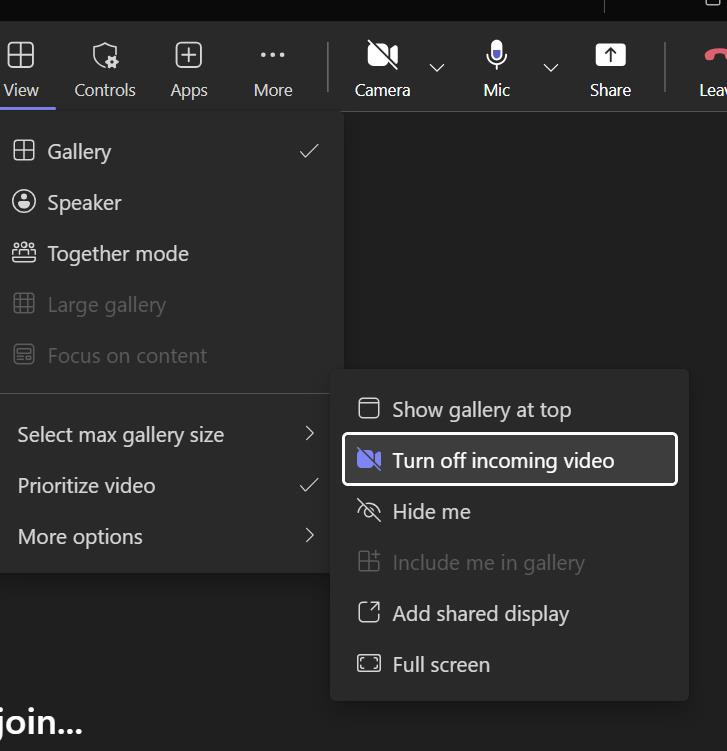Click the Include me in gallery icon
Image resolution: width=727 pixels, height=751 pixels.
point(369,560)
